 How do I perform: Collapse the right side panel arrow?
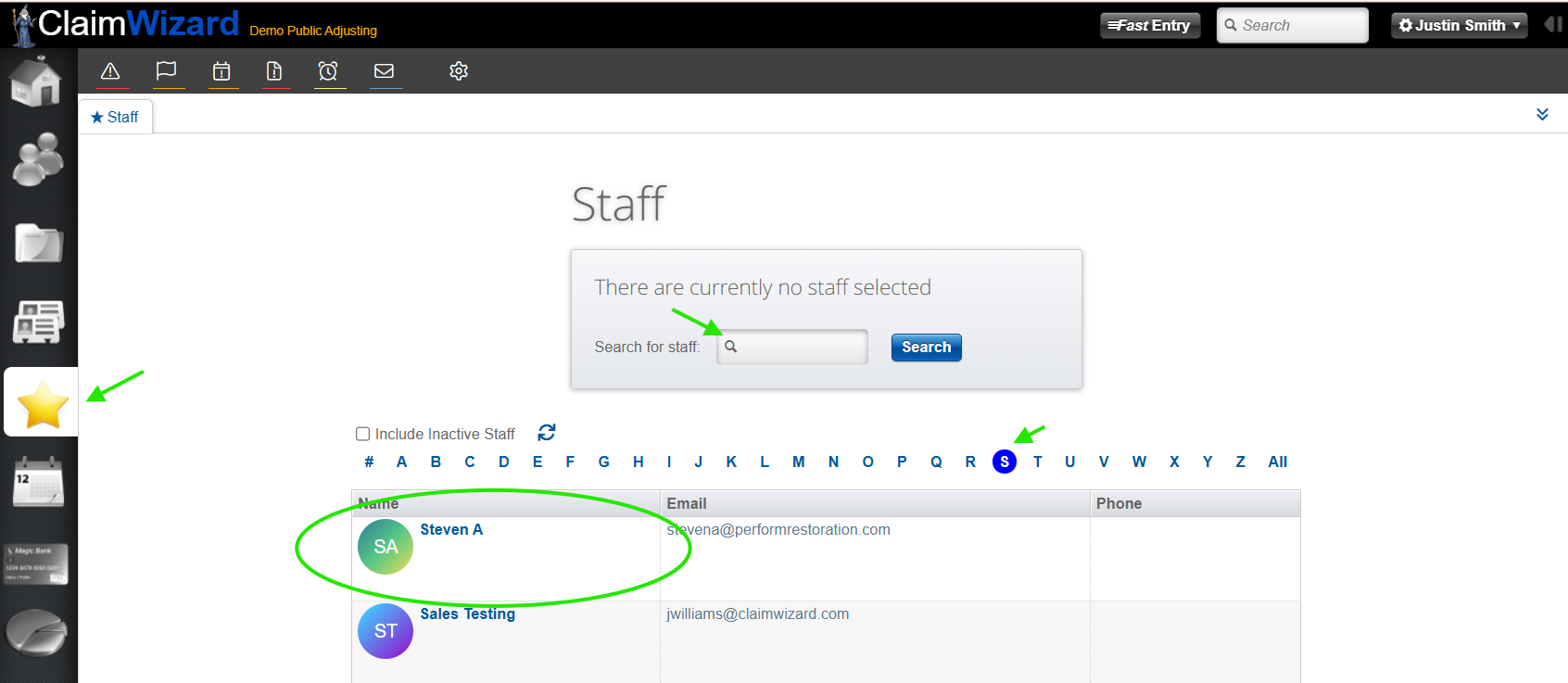tap(1553, 25)
